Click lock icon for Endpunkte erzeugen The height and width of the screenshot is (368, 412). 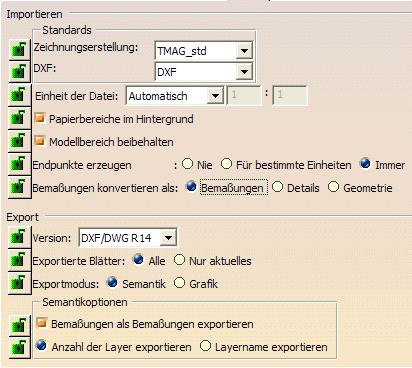pyautogui.click(x=19, y=164)
